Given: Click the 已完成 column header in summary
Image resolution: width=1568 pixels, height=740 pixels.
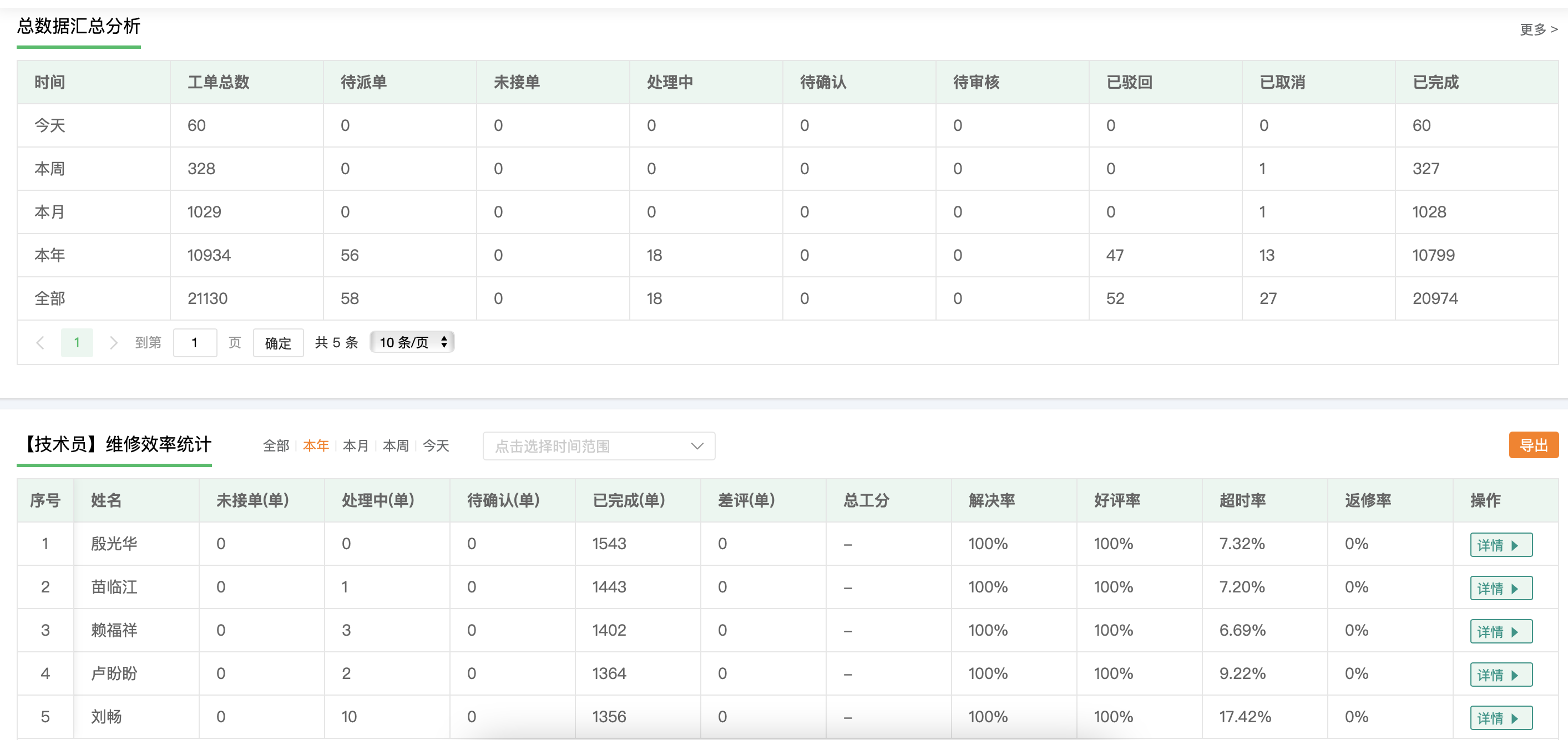Looking at the screenshot, I should tap(1435, 82).
